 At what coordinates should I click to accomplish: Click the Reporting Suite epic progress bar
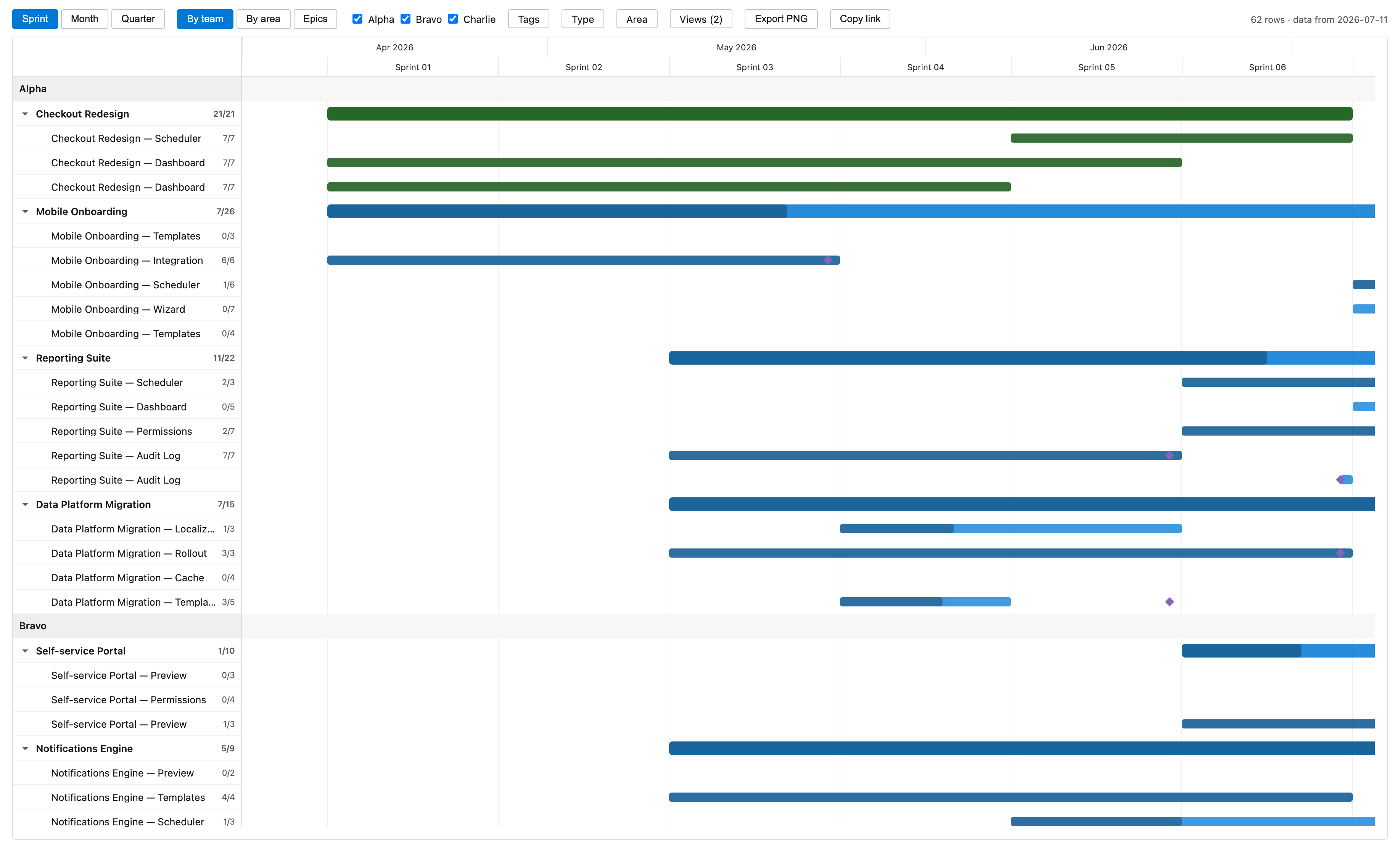[1022, 358]
